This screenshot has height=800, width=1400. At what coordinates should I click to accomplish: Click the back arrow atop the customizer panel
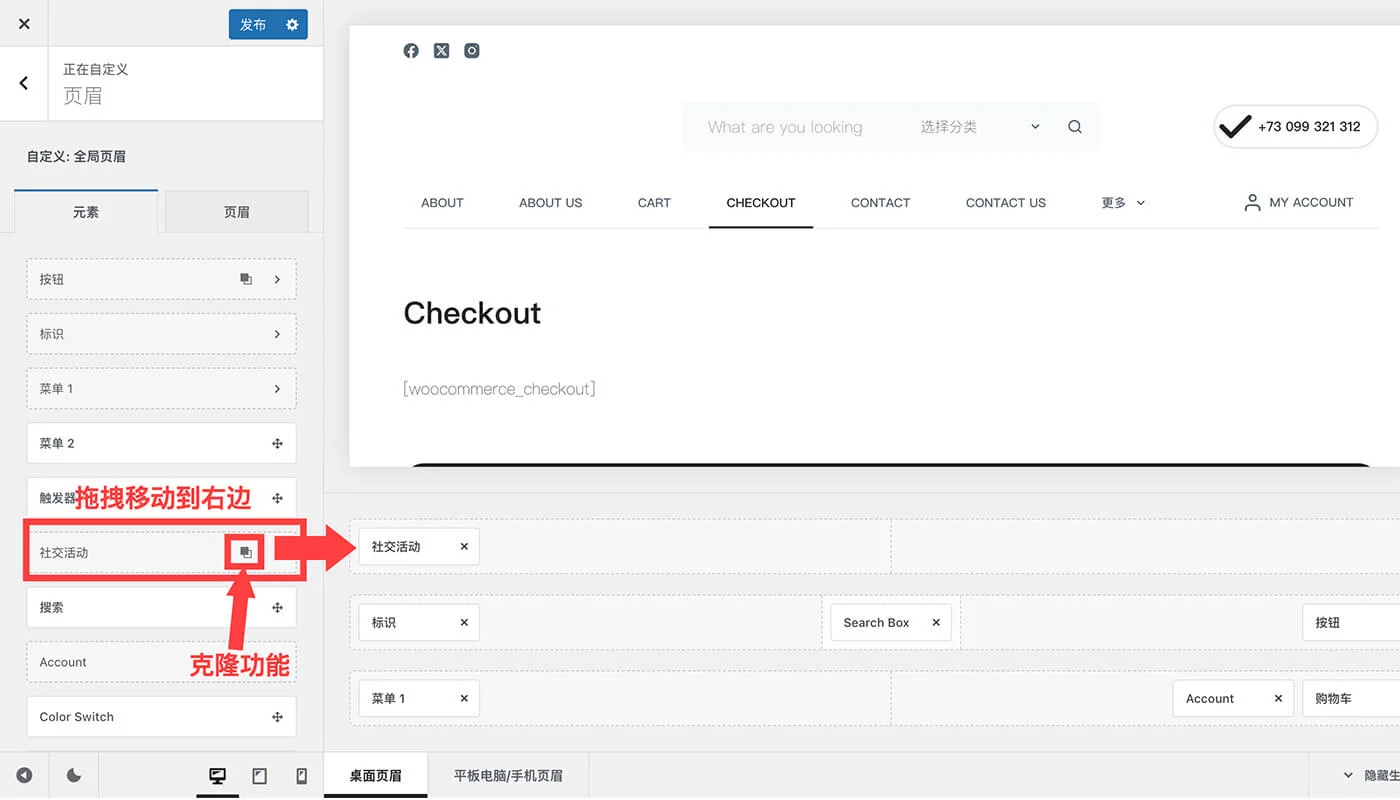22,83
